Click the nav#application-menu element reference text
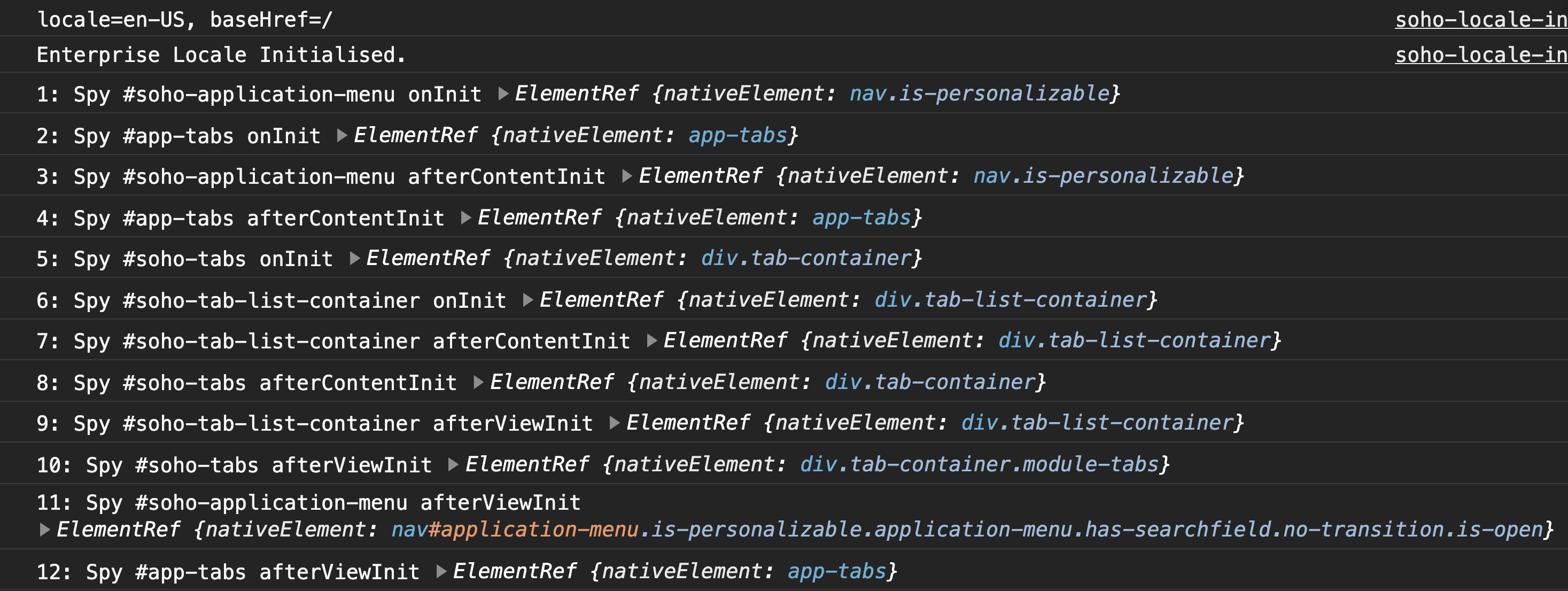The width and height of the screenshot is (1568, 591). coord(514,529)
